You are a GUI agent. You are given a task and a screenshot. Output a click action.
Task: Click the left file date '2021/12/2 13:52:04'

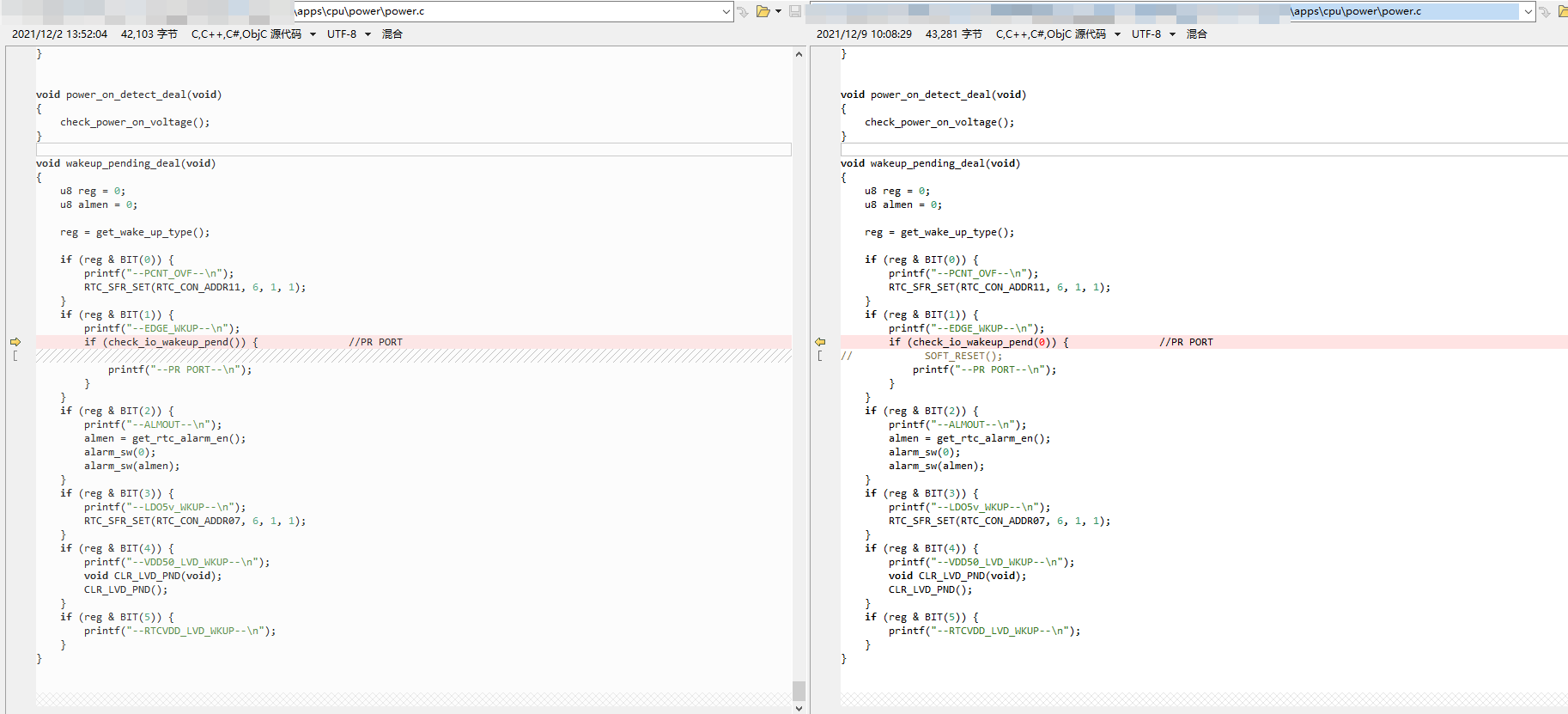click(x=60, y=34)
